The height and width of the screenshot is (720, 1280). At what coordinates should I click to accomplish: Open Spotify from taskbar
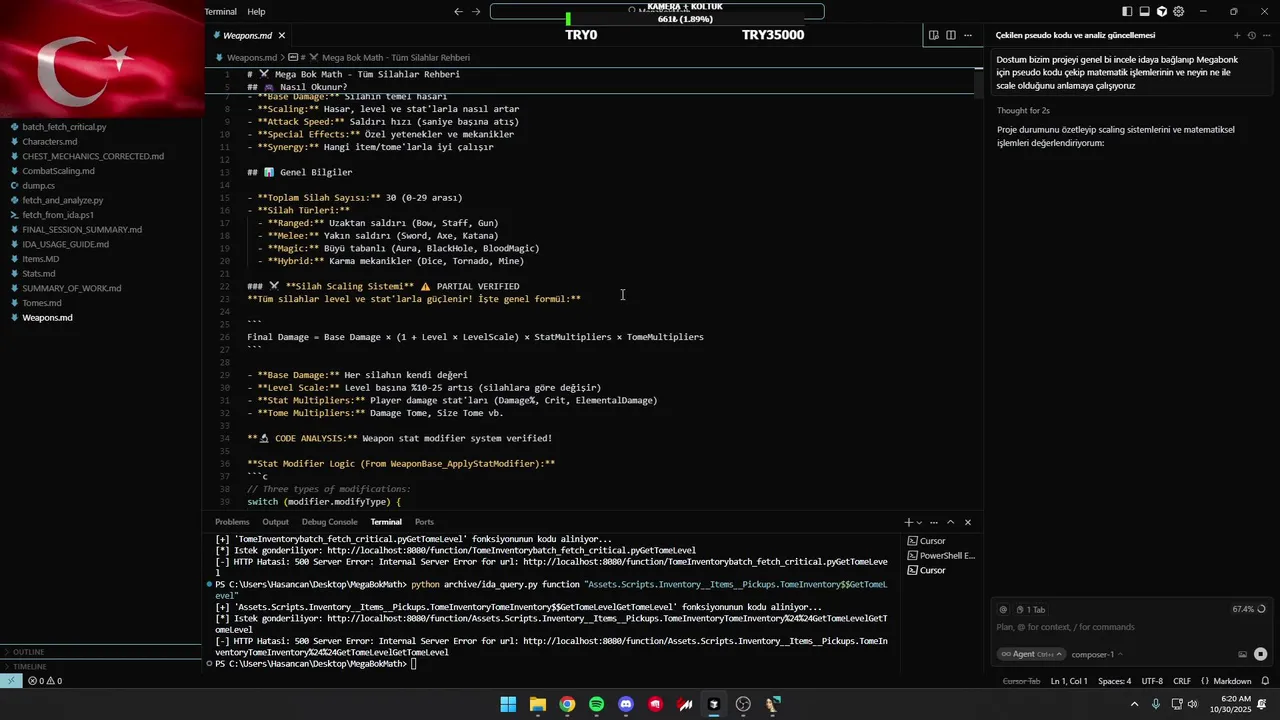pyautogui.click(x=597, y=704)
